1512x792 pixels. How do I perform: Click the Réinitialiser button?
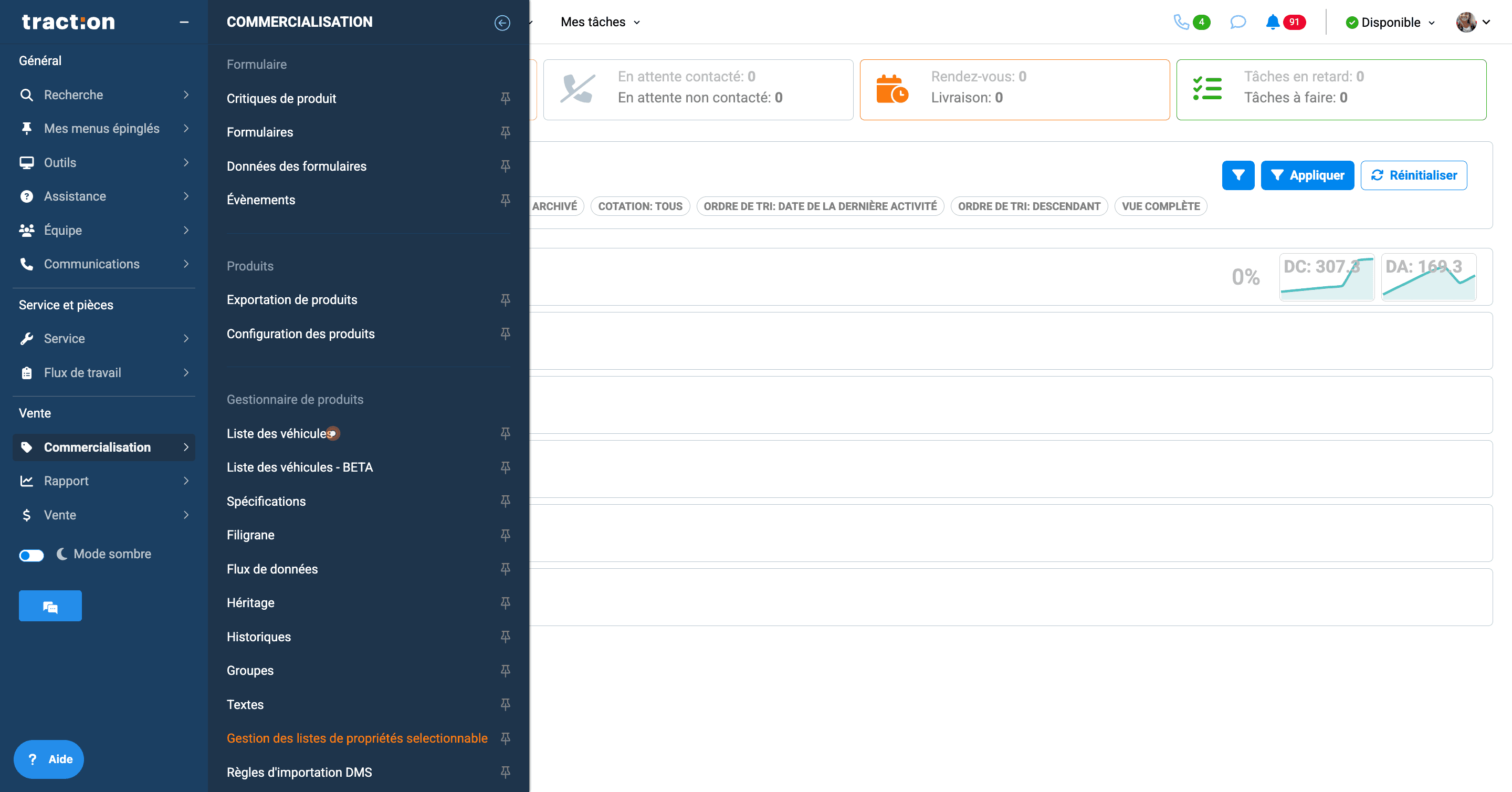[x=1413, y=175]
